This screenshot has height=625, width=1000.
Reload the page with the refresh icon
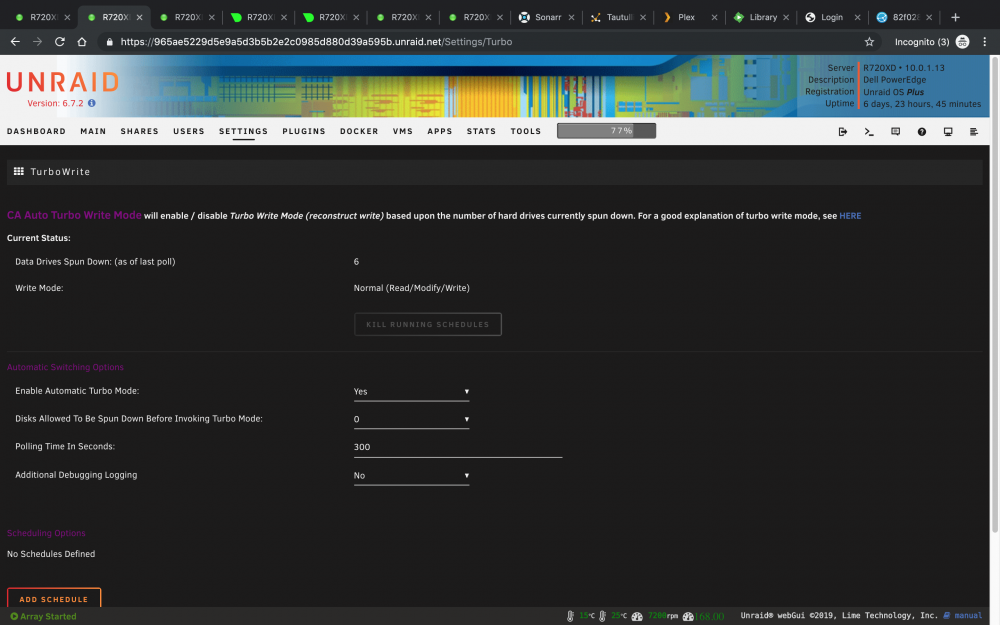pos(59,41)
